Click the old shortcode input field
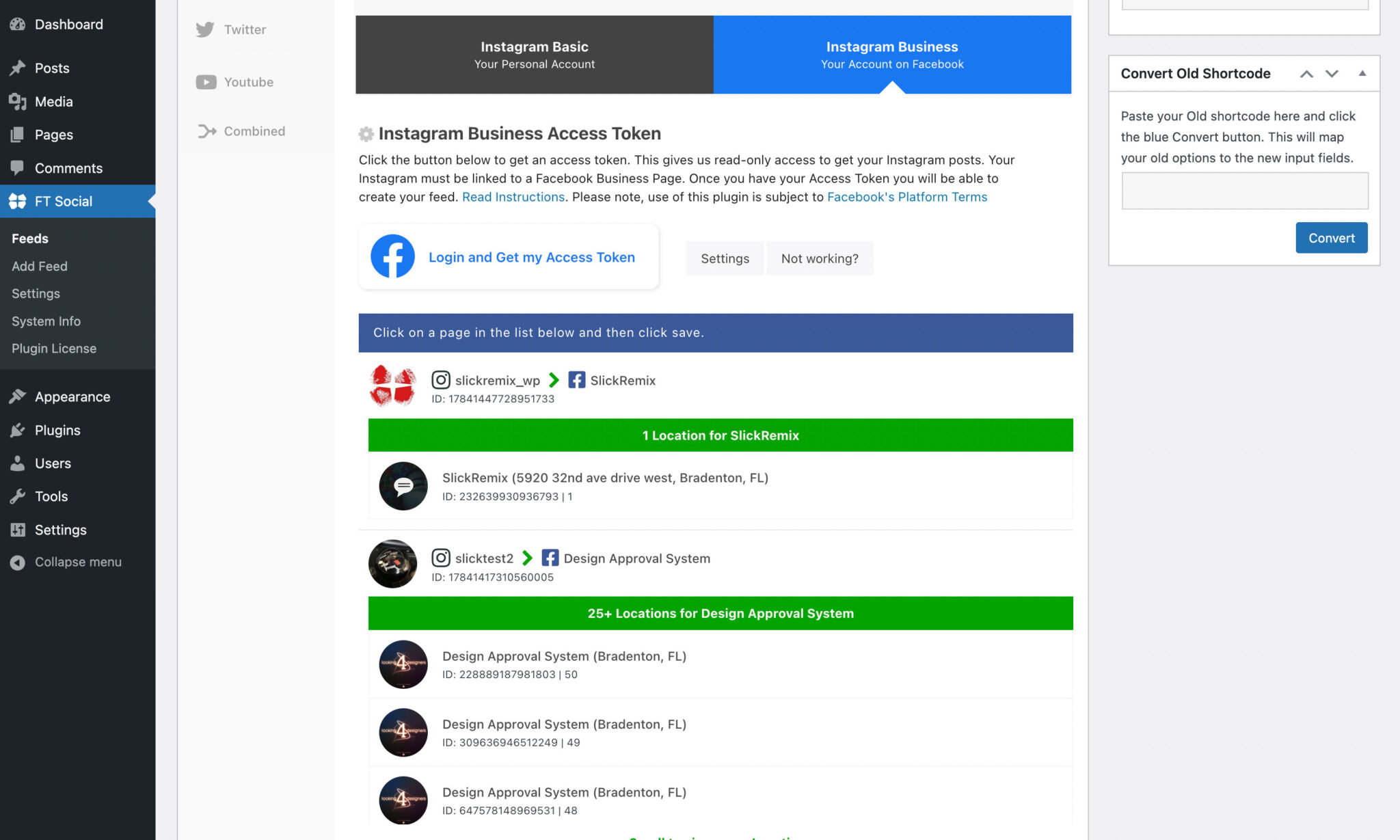 click(x=1244, y=191)
